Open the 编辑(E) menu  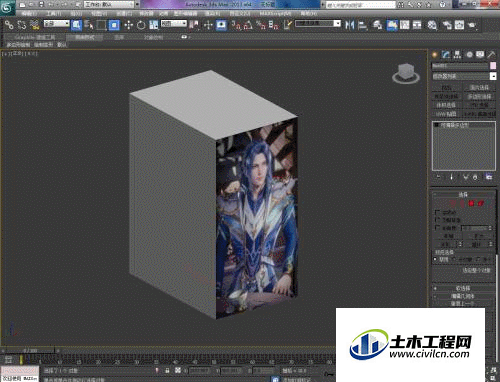tap(28, 14)
